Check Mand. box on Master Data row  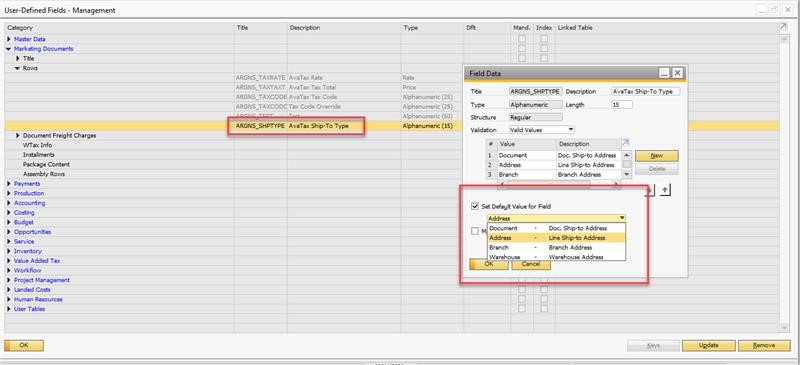tap(521, 39)
